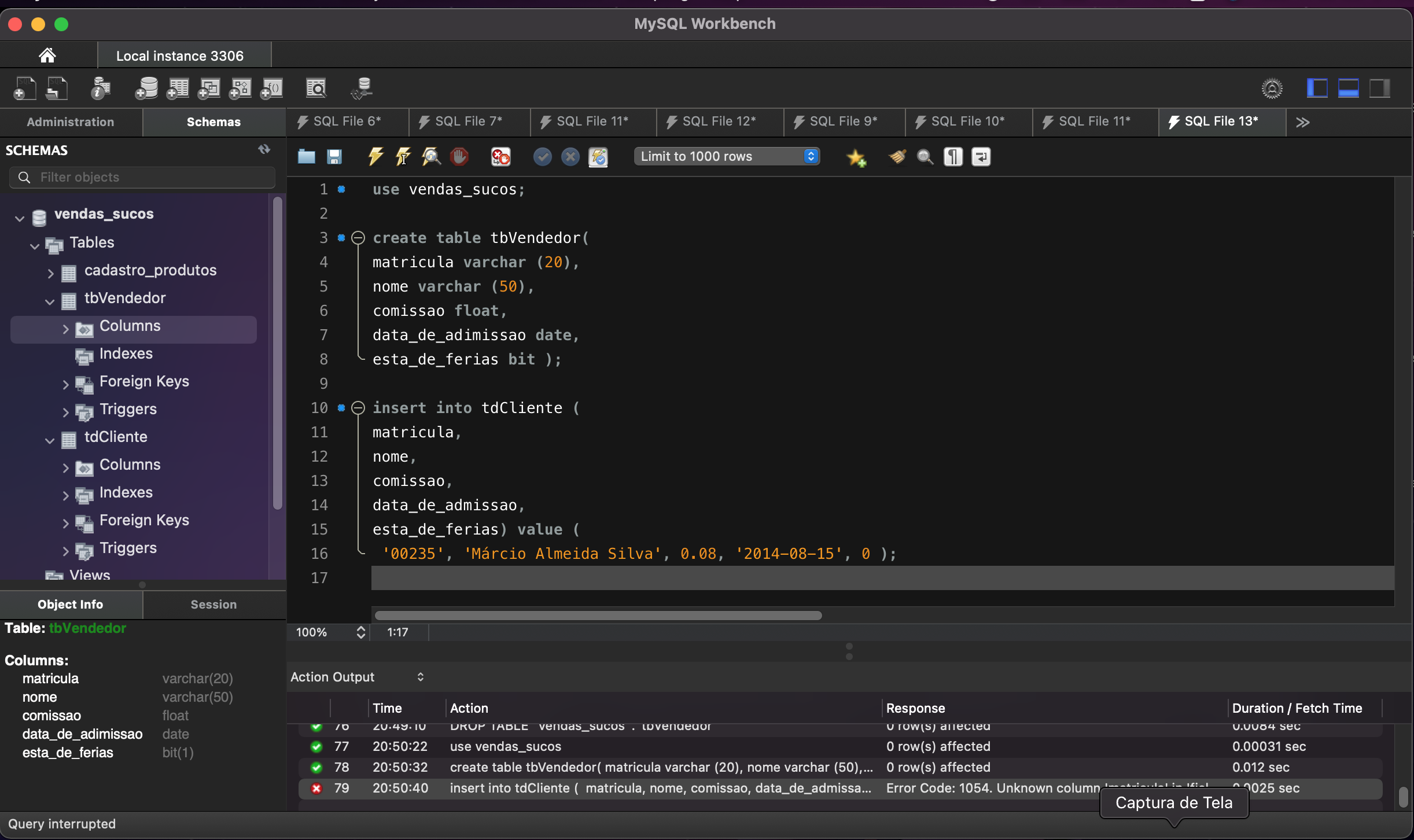The width and height of the screenshot is (1414, 840).
Task: Collapse tbVendedor table node
Action: pyautogui.click(x=50, y=301)
